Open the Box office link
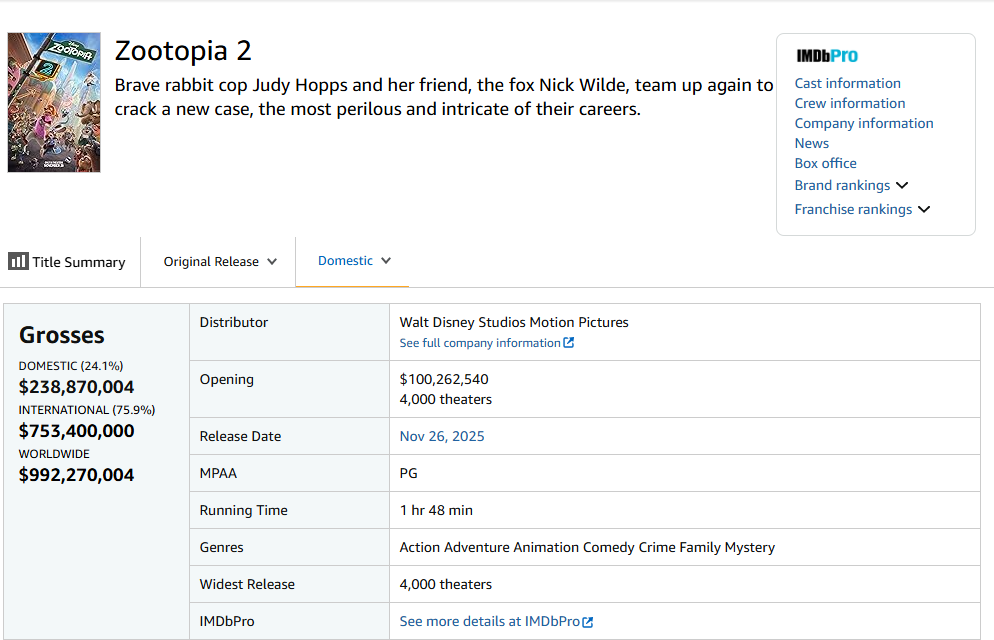Image resolution: width=994 pixels, height=640 pixels. coord(825,163)
